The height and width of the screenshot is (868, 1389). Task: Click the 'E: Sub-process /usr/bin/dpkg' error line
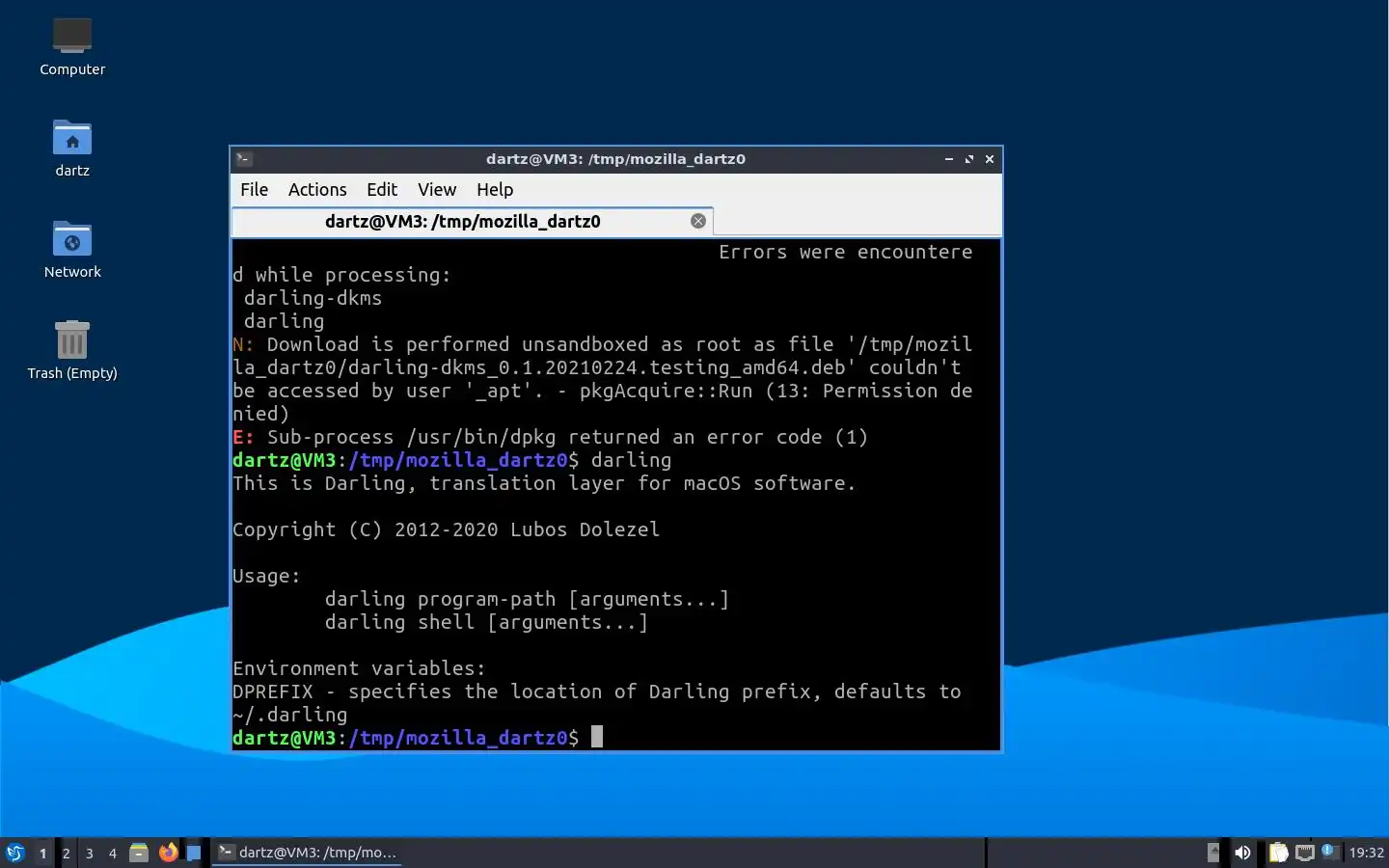(550, 437)
